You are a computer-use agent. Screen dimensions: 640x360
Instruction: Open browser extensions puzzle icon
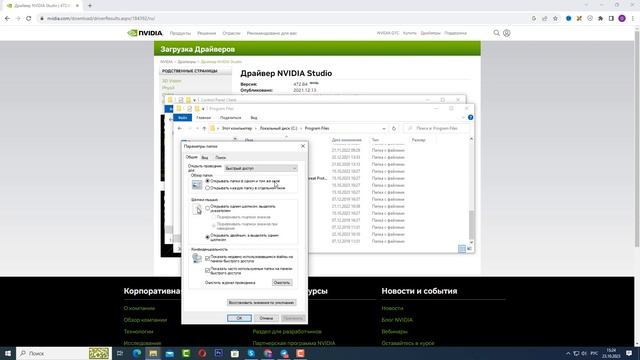point(600,18)
